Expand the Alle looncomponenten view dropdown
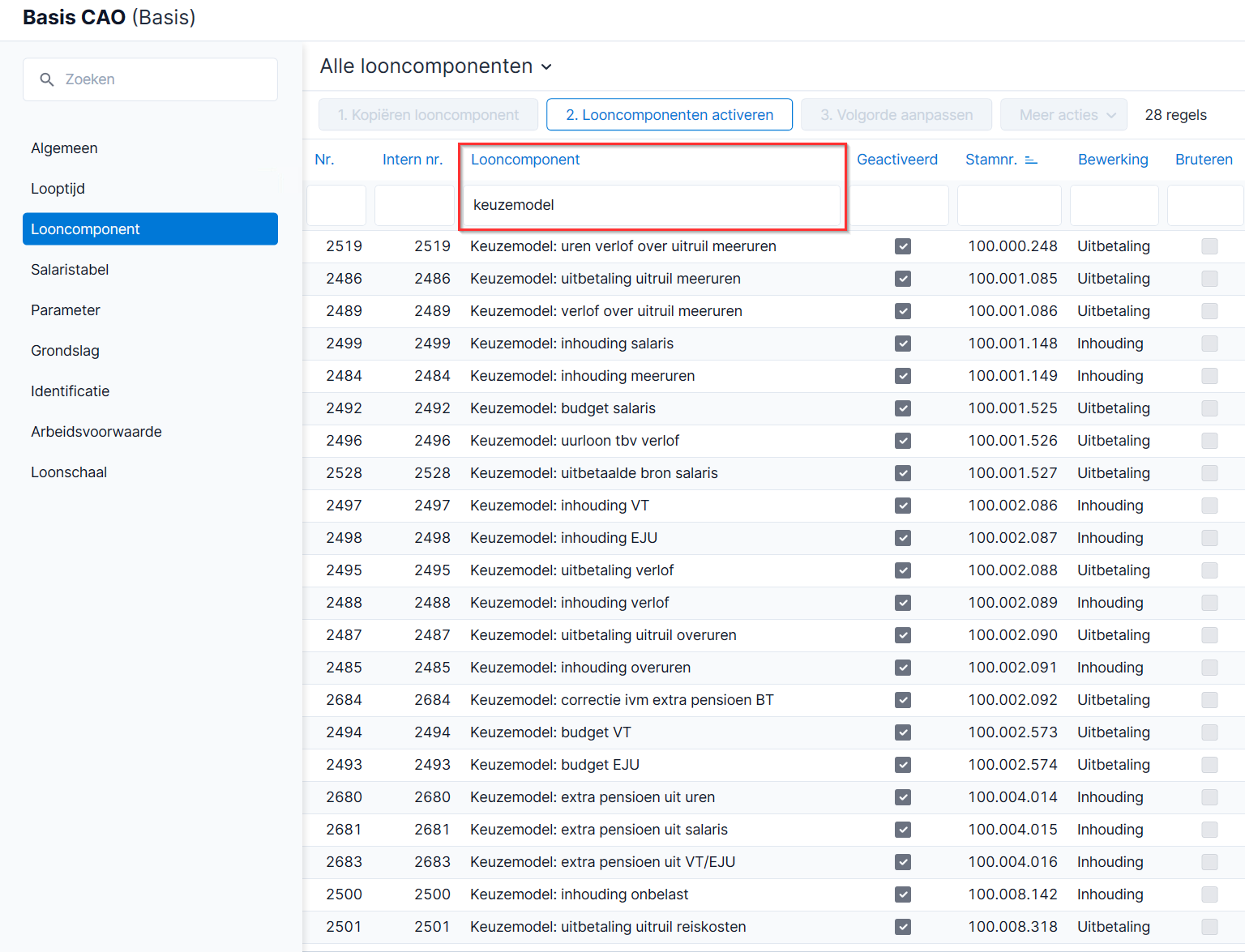 click(436, 66)
